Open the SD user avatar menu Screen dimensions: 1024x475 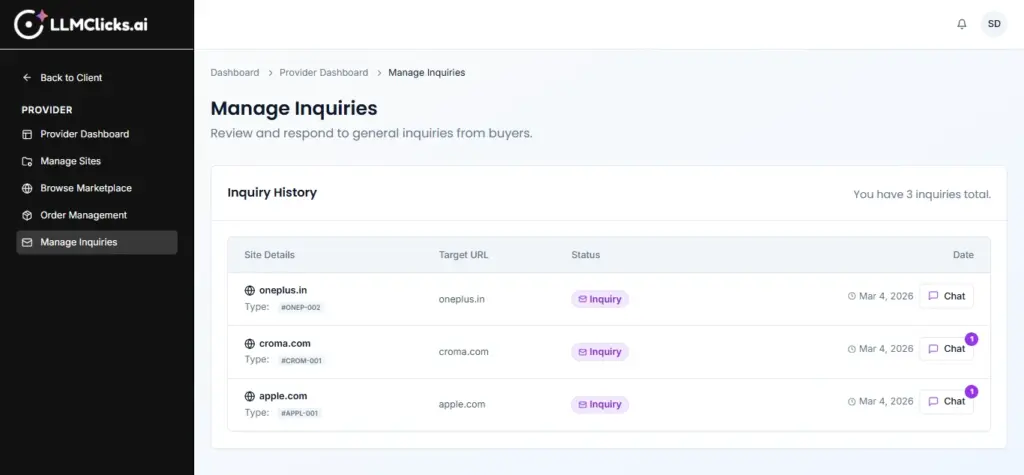[993, 24]
